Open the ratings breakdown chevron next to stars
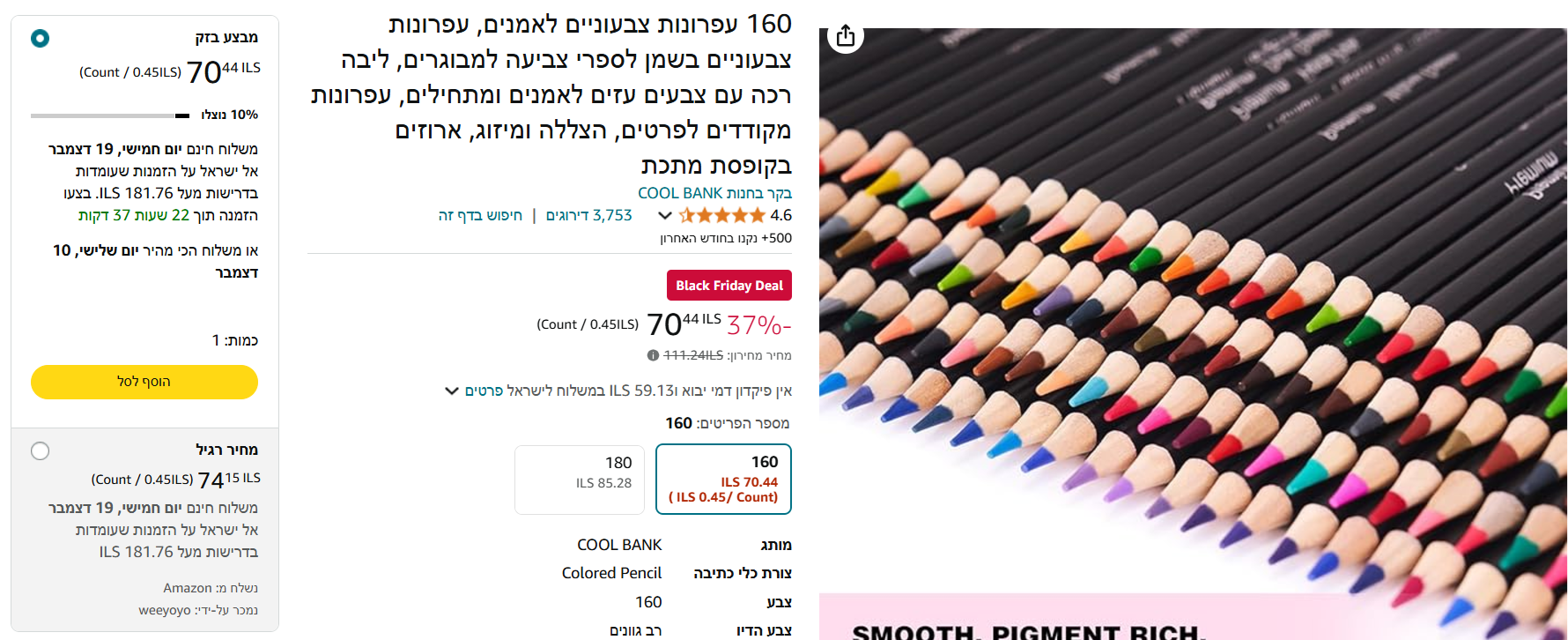1568x640 pixels. [x=665, y=215]
